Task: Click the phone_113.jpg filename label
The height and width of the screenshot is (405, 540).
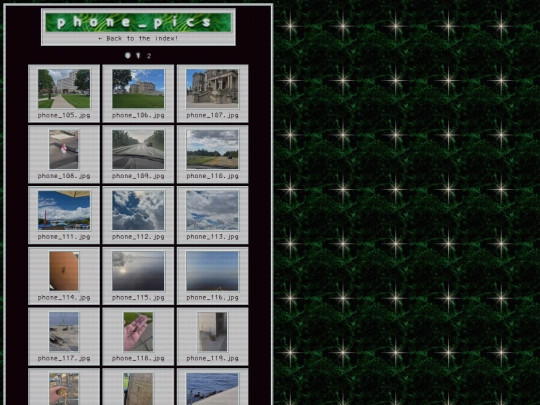Action: point(212,237)
